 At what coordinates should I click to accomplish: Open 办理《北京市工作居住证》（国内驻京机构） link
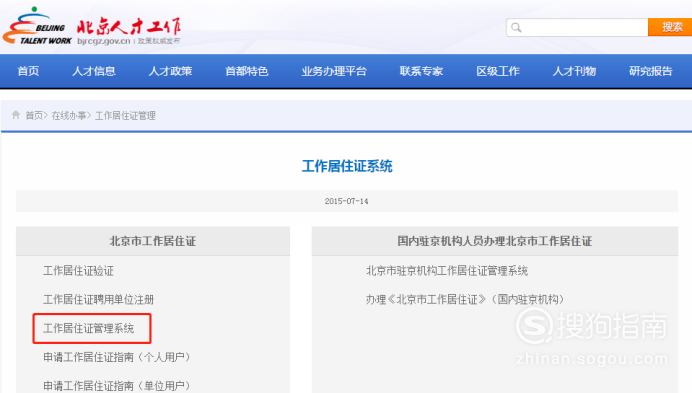pyautogui.click(x=465, y=299)
